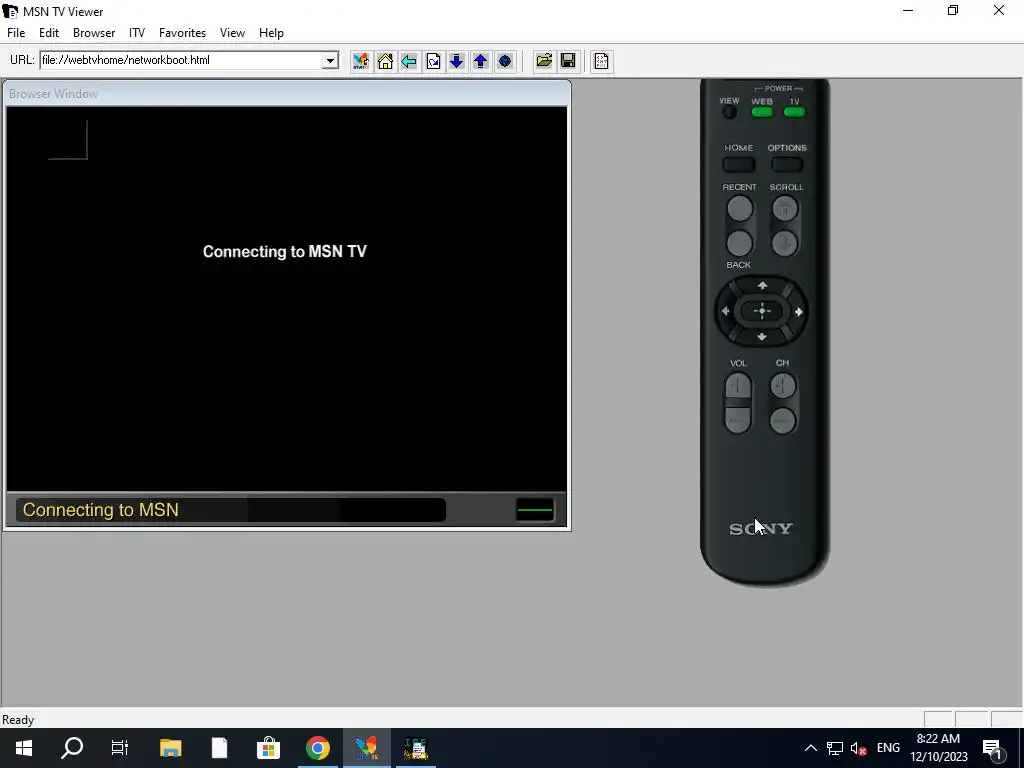Click the remote's d-pad right arrow

tap(798, 312)
